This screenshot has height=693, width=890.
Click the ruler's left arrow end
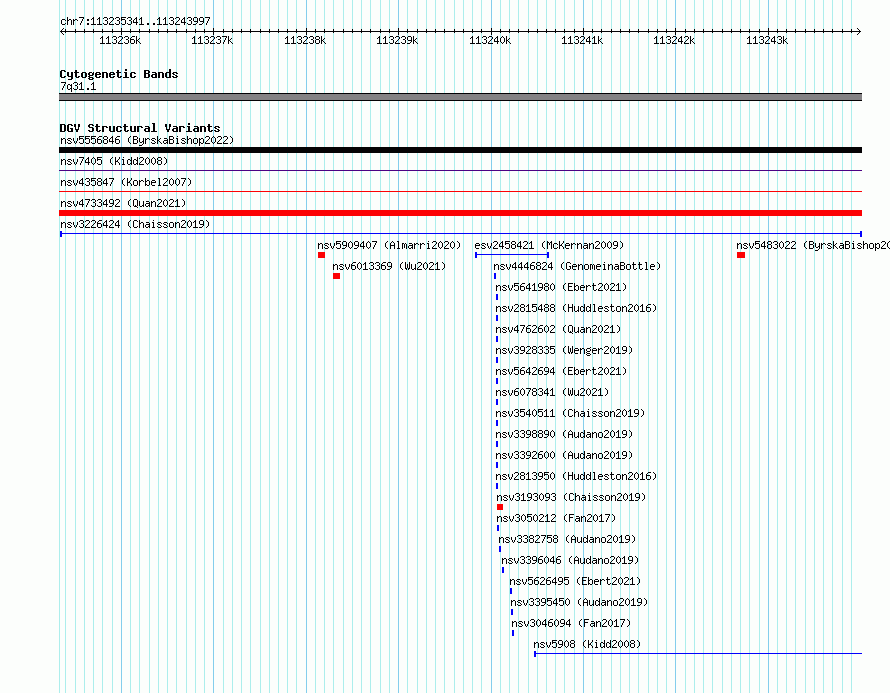point(62,31)
